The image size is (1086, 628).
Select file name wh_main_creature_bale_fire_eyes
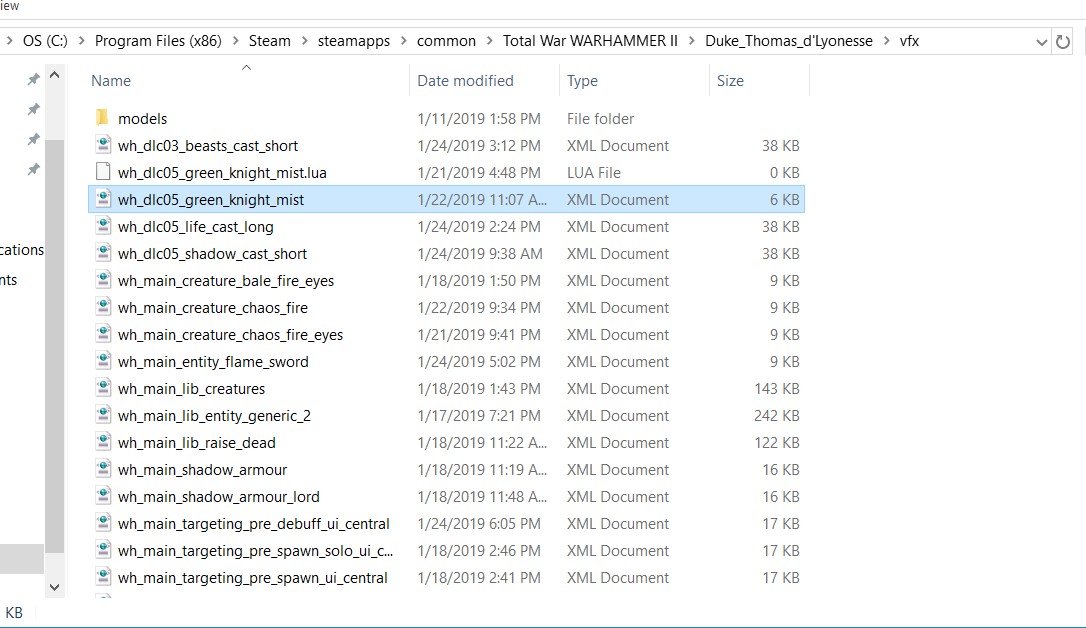[226, 280]
